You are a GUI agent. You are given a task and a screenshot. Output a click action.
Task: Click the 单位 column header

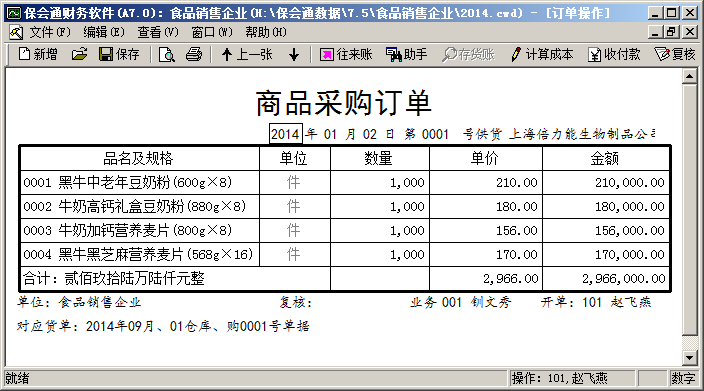click(x=295, y=158)
